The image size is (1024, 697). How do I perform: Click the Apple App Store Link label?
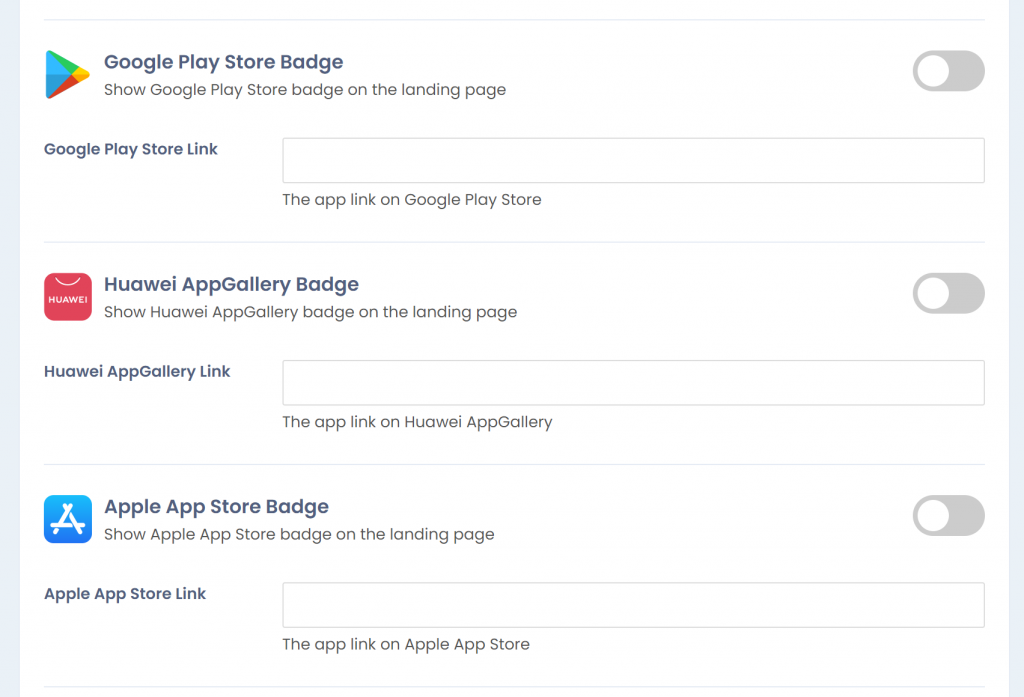tap(125, 593)
